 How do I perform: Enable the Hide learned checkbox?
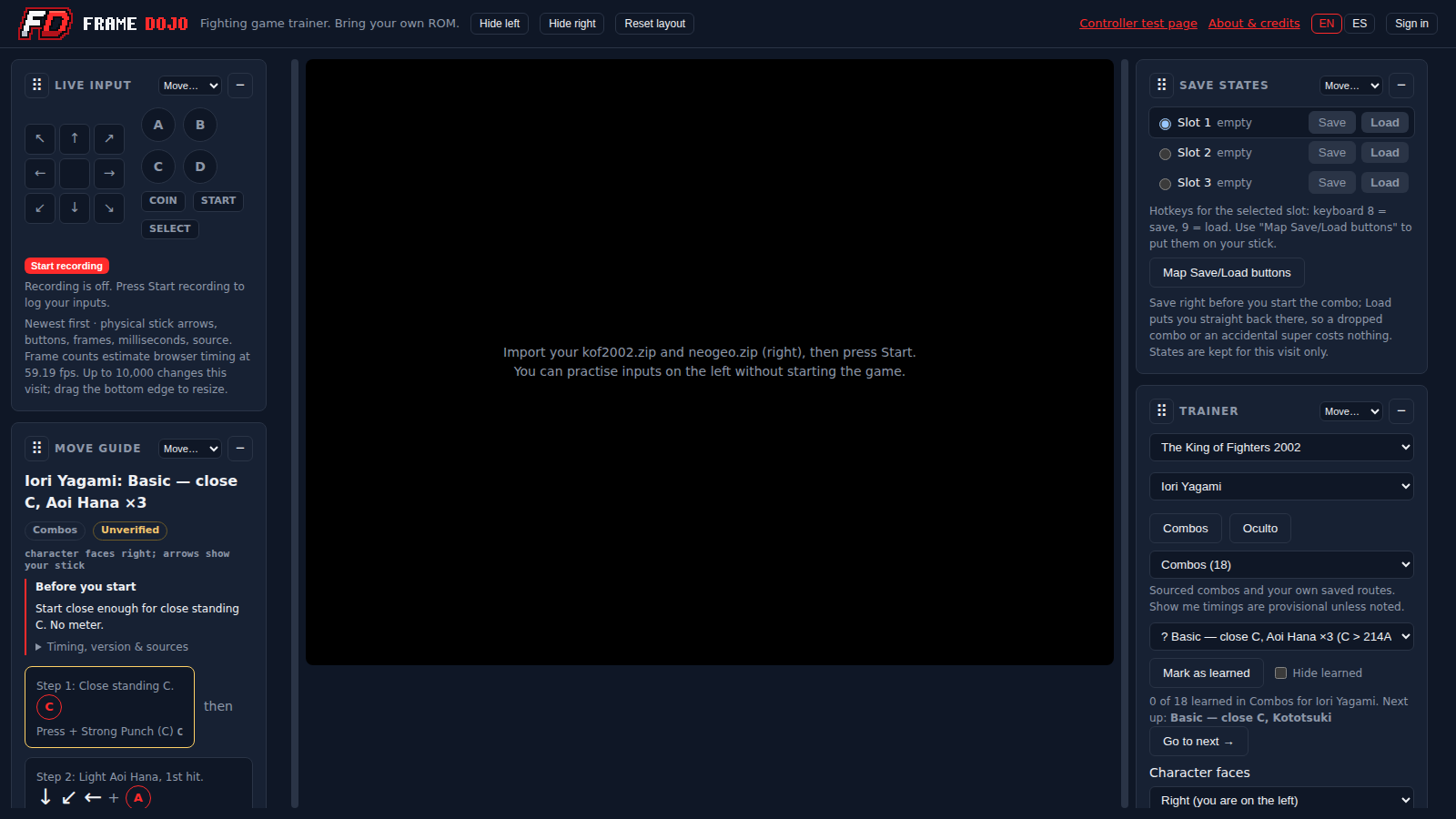click(x=1280, y=673)
